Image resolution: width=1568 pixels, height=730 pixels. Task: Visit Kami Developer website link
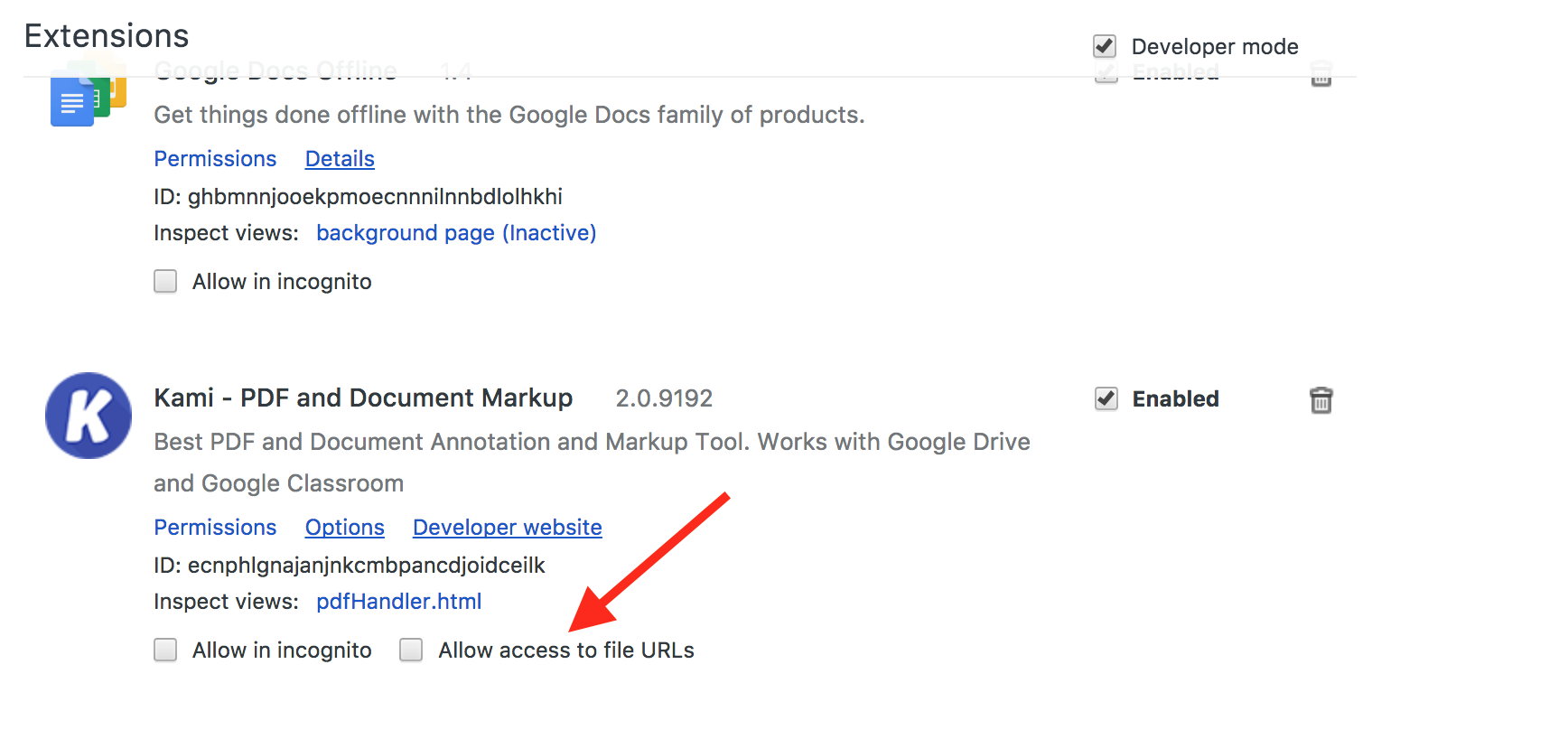pos(508,528)
